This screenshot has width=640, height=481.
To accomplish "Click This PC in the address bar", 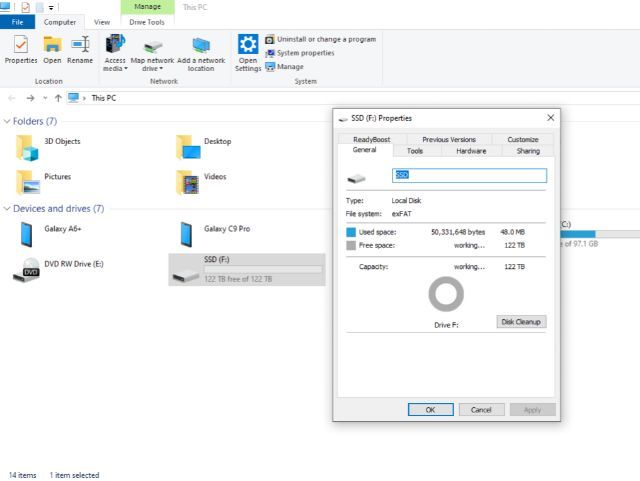I will point(104,98).
